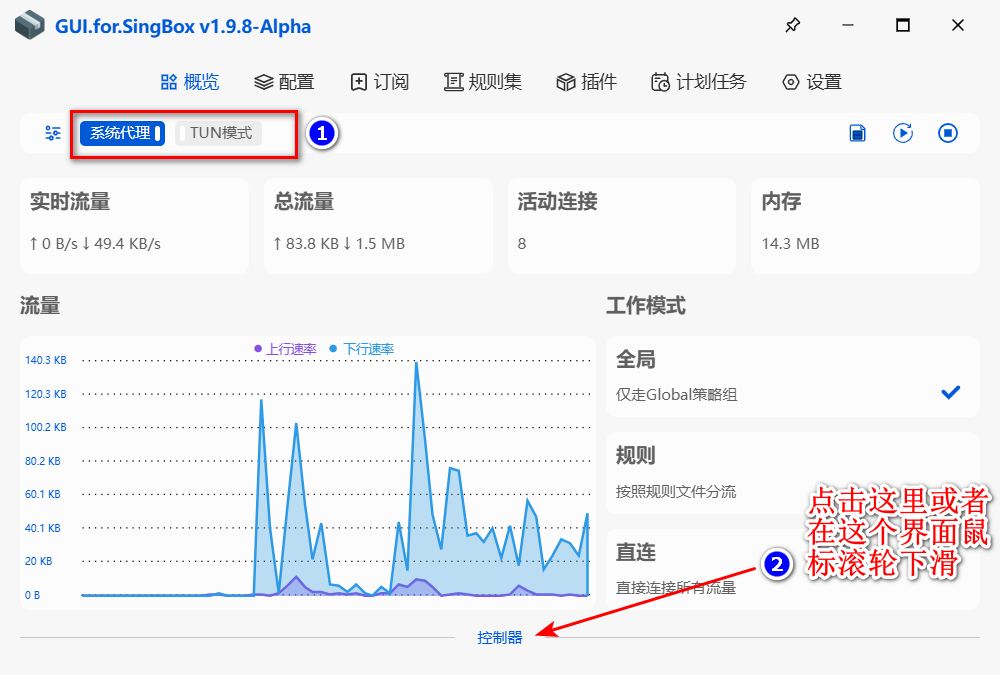
Task: Click the 活动连接 active connections card
Action: tap(620, 225)
